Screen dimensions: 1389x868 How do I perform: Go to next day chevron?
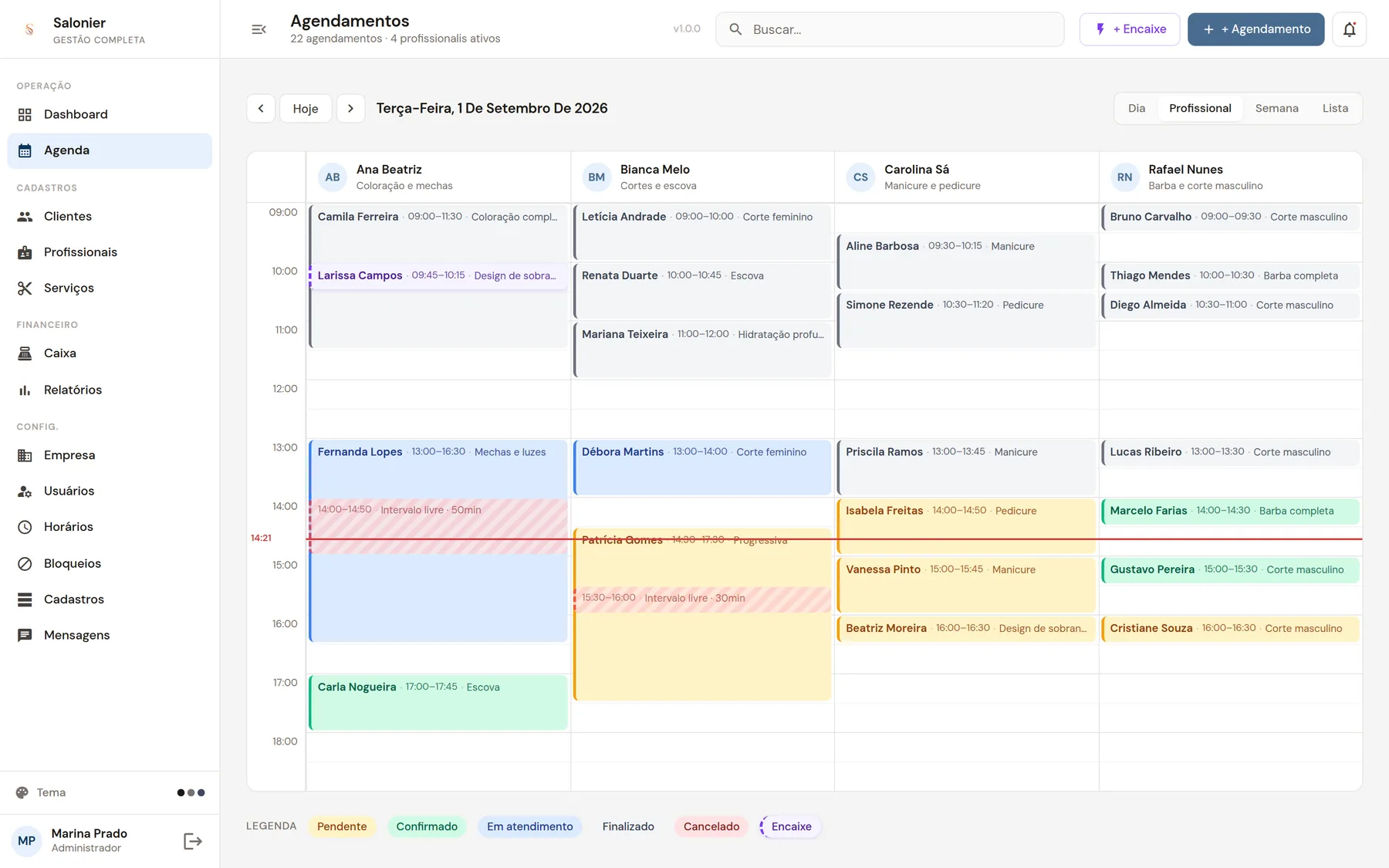tap(350, 108)
